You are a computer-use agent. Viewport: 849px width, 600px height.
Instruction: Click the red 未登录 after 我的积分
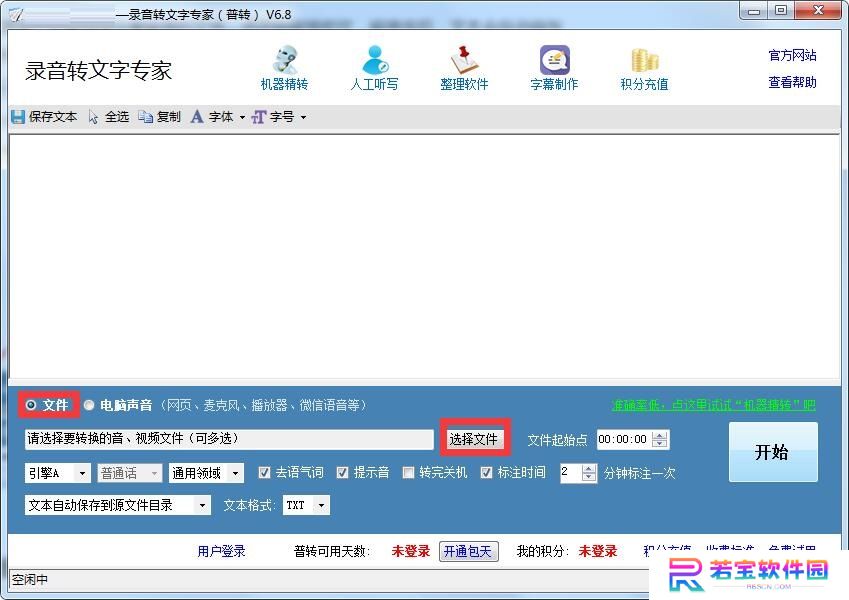[598, 551]
